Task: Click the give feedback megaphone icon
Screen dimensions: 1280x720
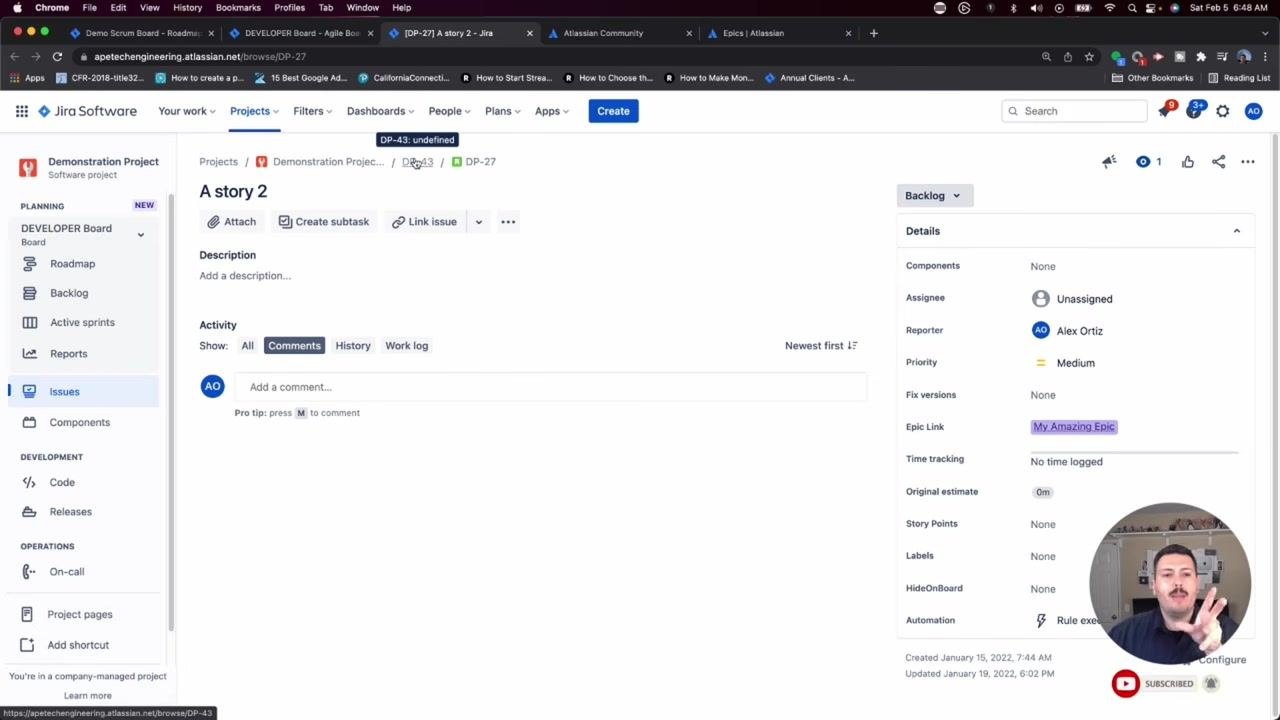Action: pos(1109,162)
